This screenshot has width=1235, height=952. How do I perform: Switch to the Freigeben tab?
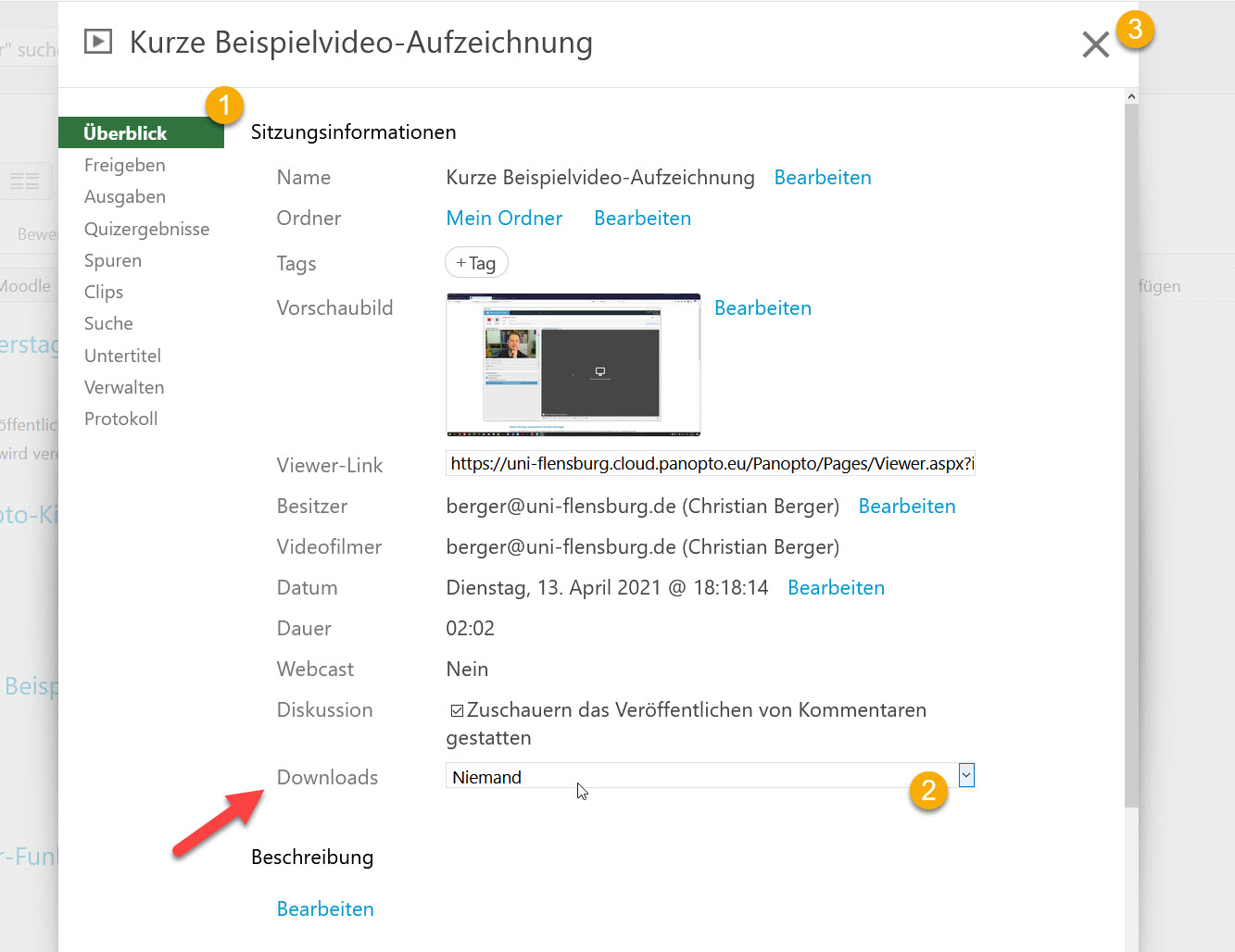tap(125, 165)
